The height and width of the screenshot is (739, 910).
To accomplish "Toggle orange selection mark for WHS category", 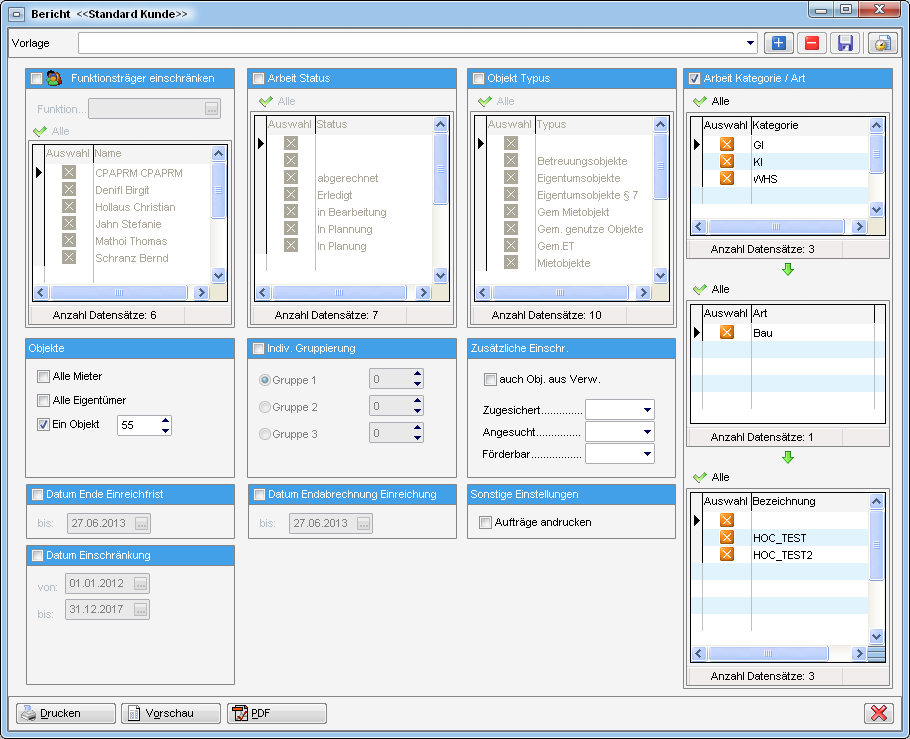I will pyautogui.click(x=727, y=178).
